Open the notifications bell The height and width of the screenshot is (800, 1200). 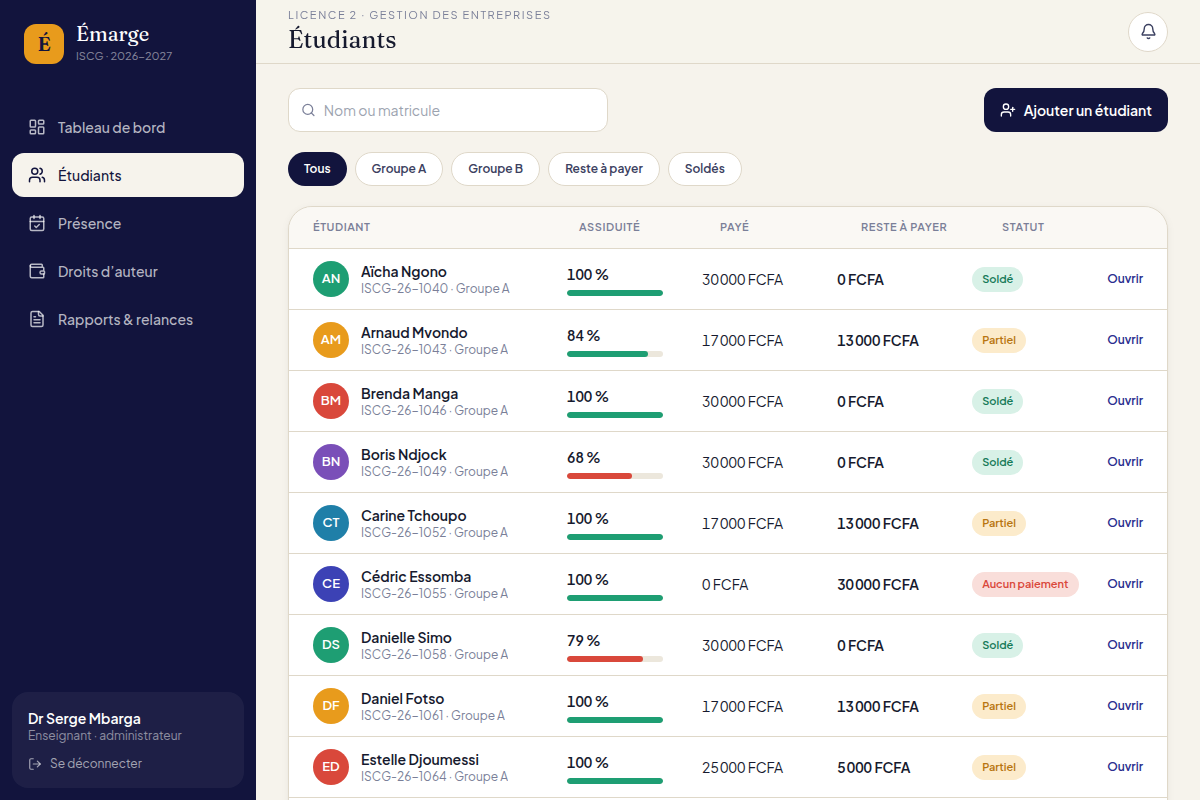[1148, 32]
